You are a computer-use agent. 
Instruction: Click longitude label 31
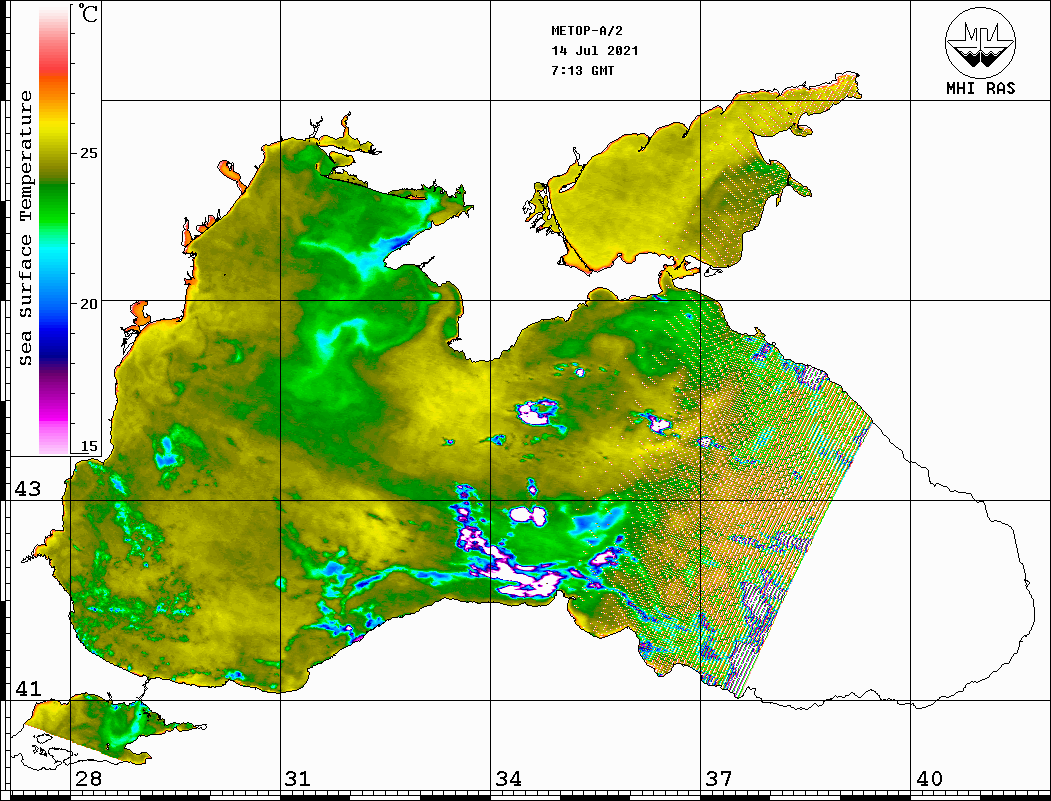pos(298,779)
